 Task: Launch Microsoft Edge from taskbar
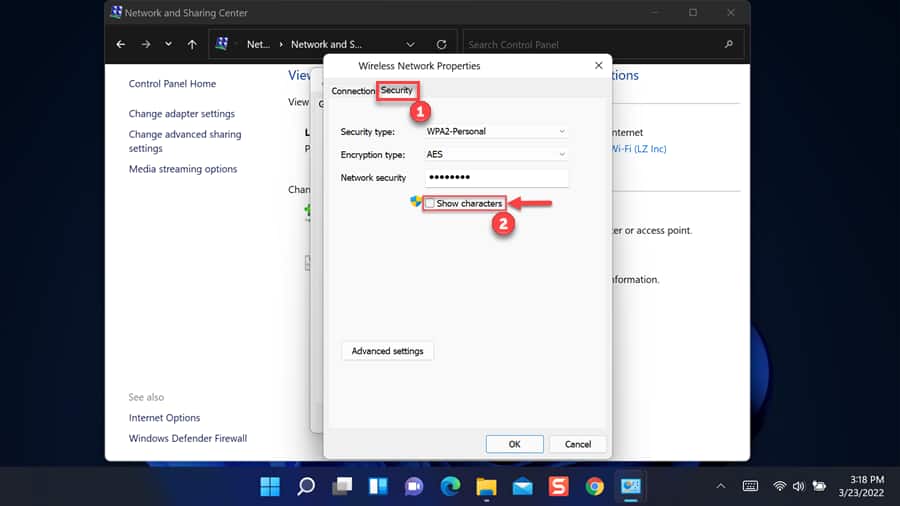pyautogui.click(x=451, y=486)
